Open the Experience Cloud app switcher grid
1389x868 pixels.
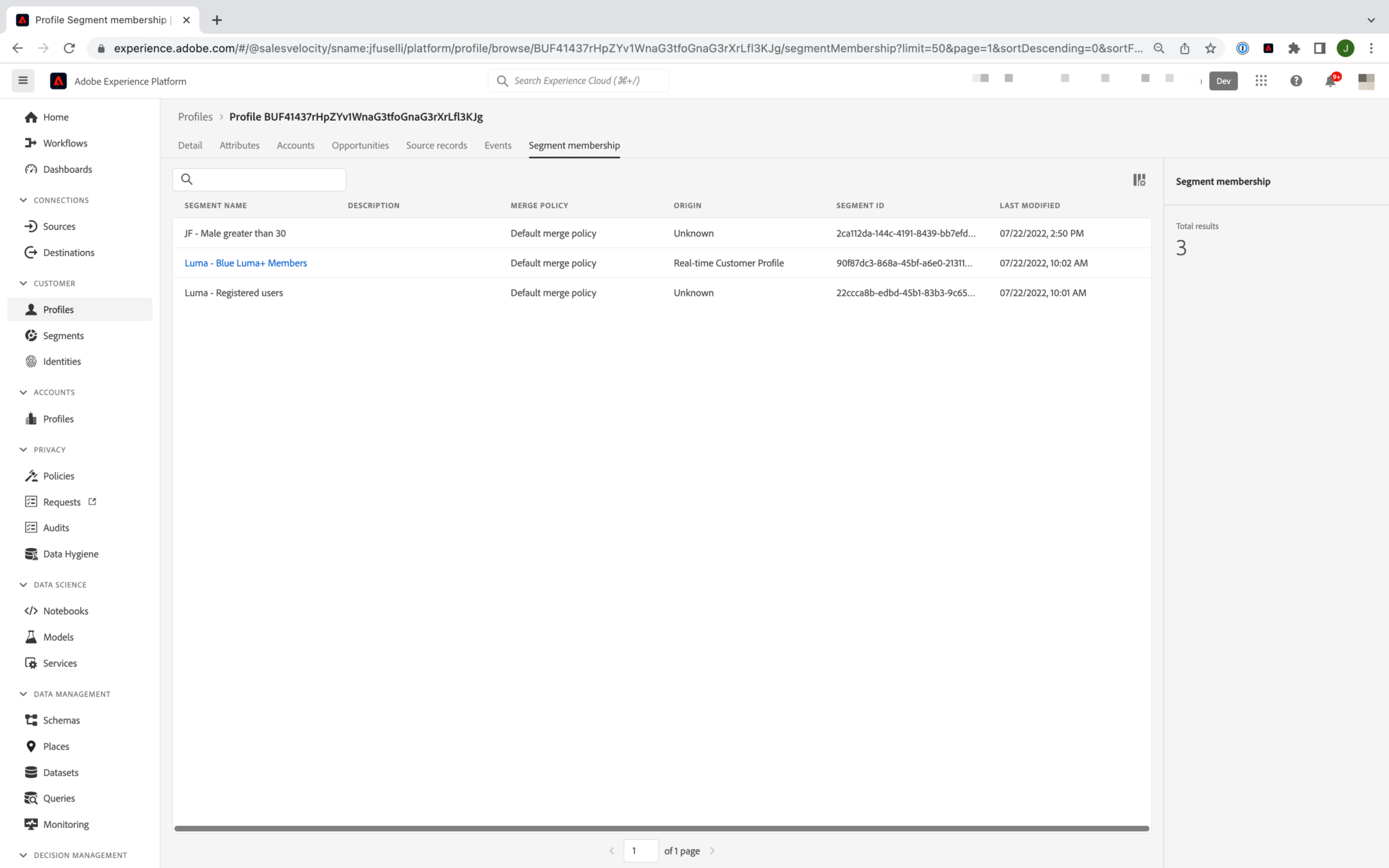(1261, 80)
